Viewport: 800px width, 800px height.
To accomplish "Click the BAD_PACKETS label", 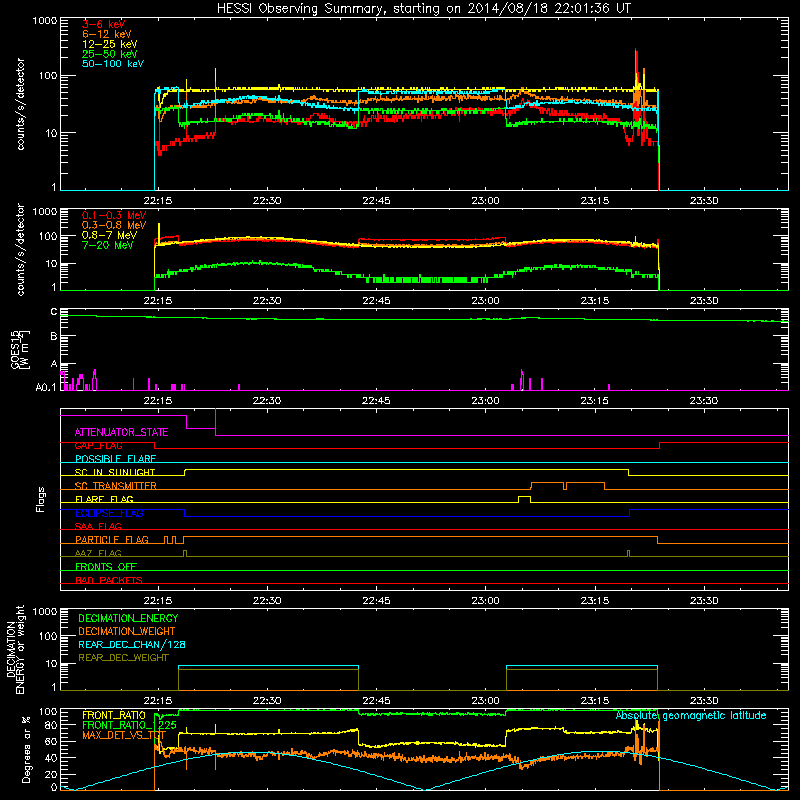I will [x=109, y=580].
